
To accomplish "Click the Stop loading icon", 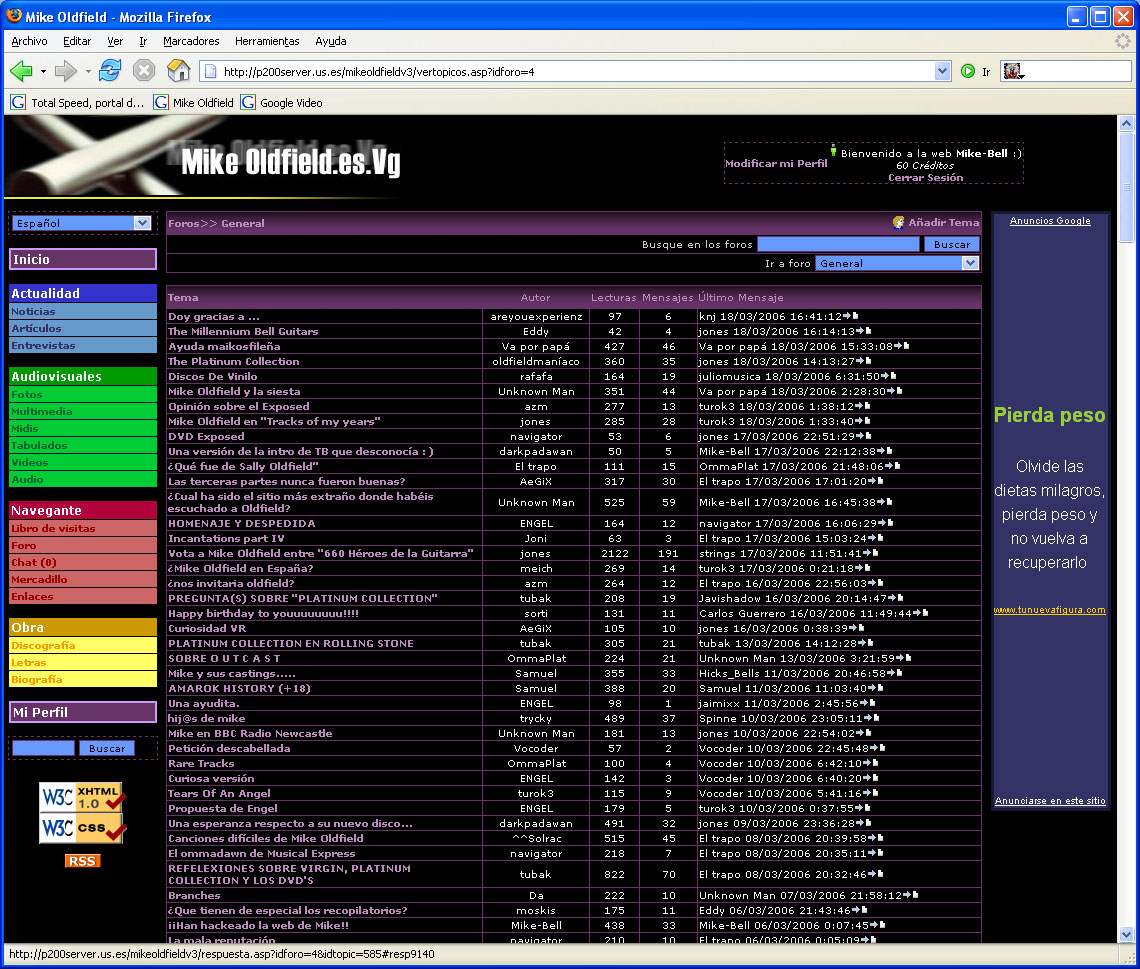I will (x=144, y=71).
